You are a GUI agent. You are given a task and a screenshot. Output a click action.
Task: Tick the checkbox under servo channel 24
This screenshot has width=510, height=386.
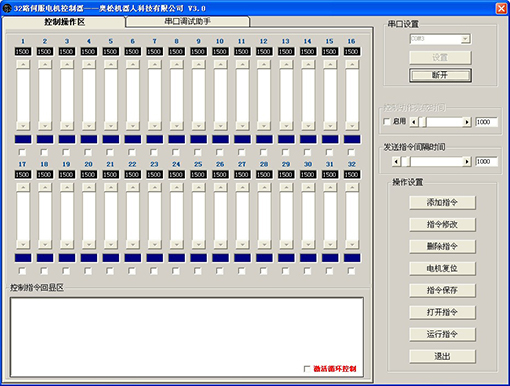click(x=176, y=271)
